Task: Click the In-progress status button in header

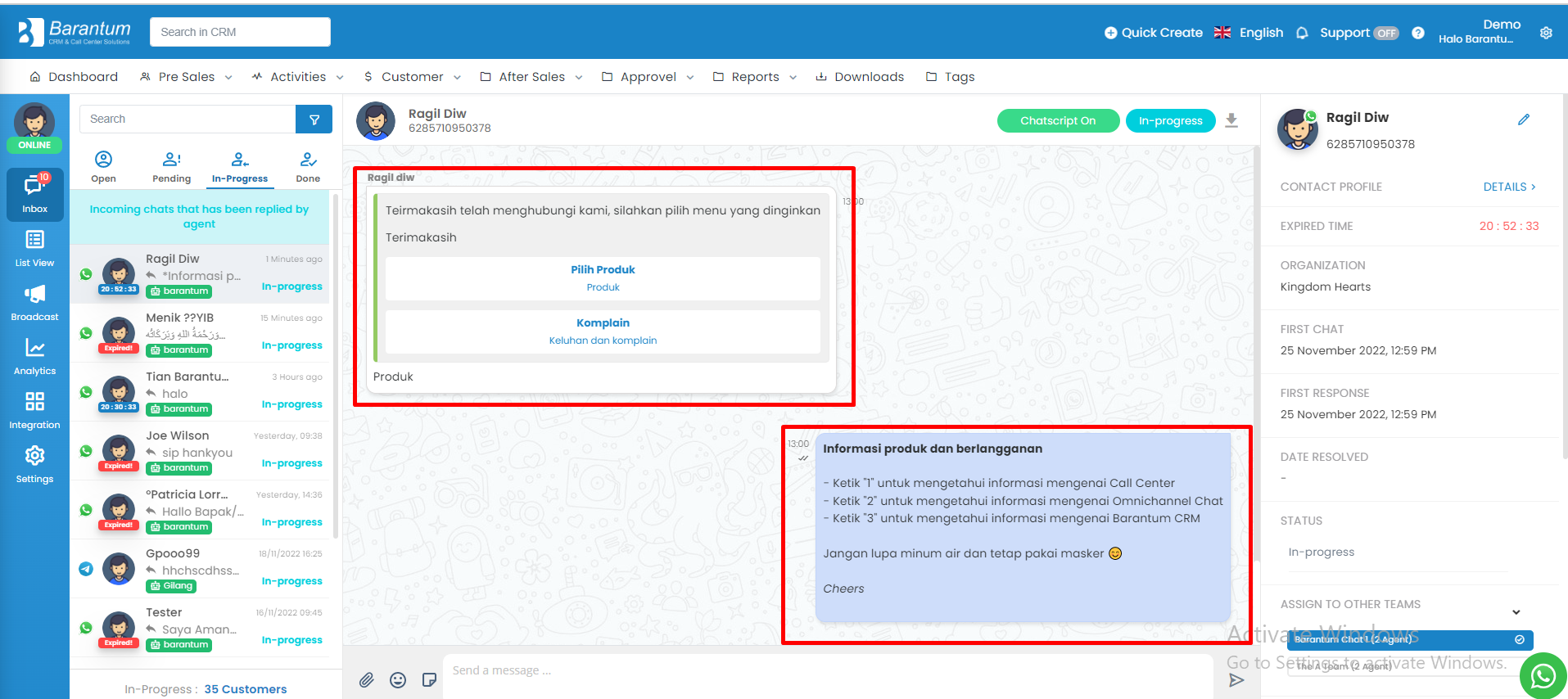Action: pyautogui.click(x=1170, y=120)
